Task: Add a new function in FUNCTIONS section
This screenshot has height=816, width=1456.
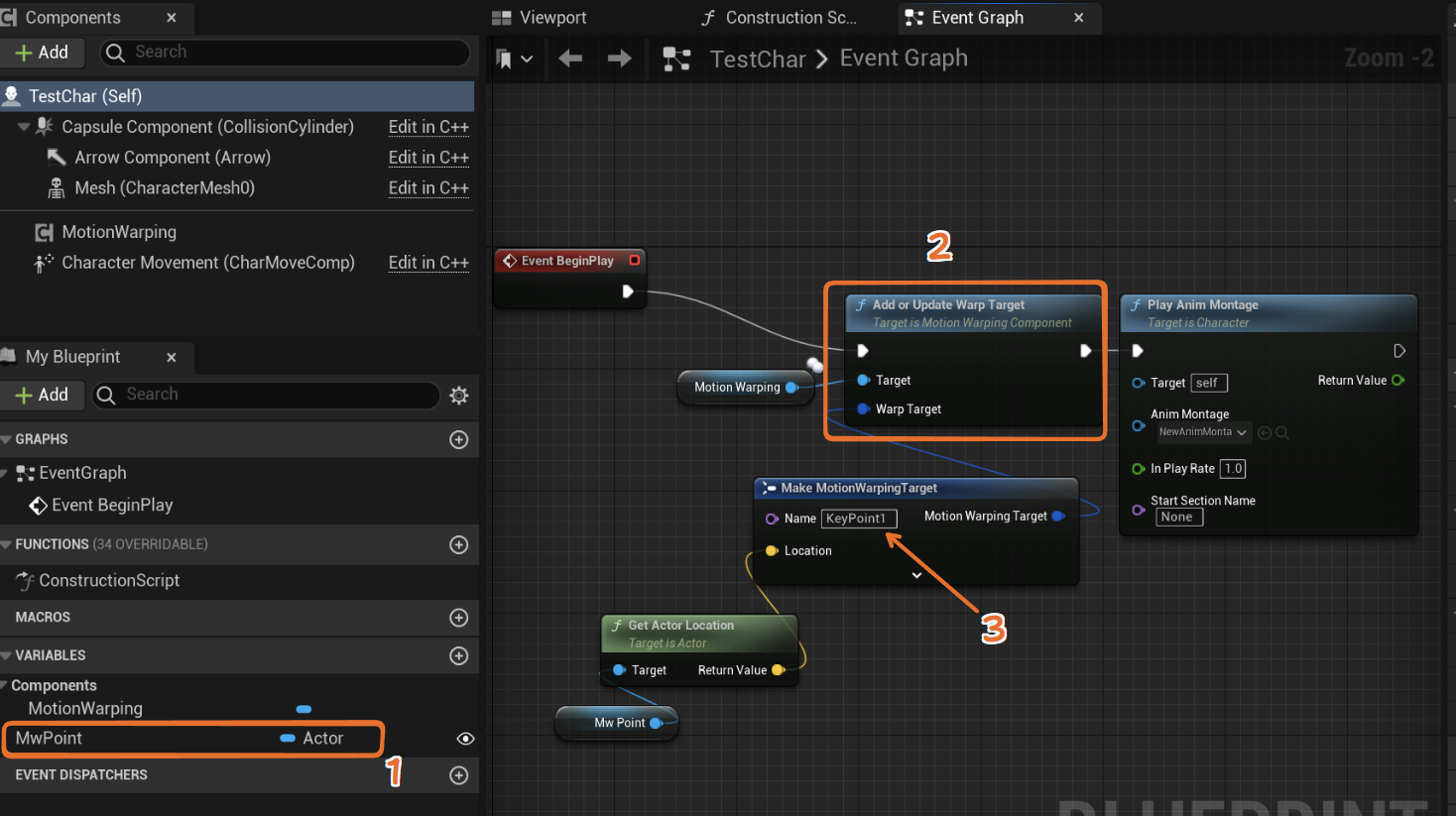Action: pyautogui.click(x=459, y=544)
